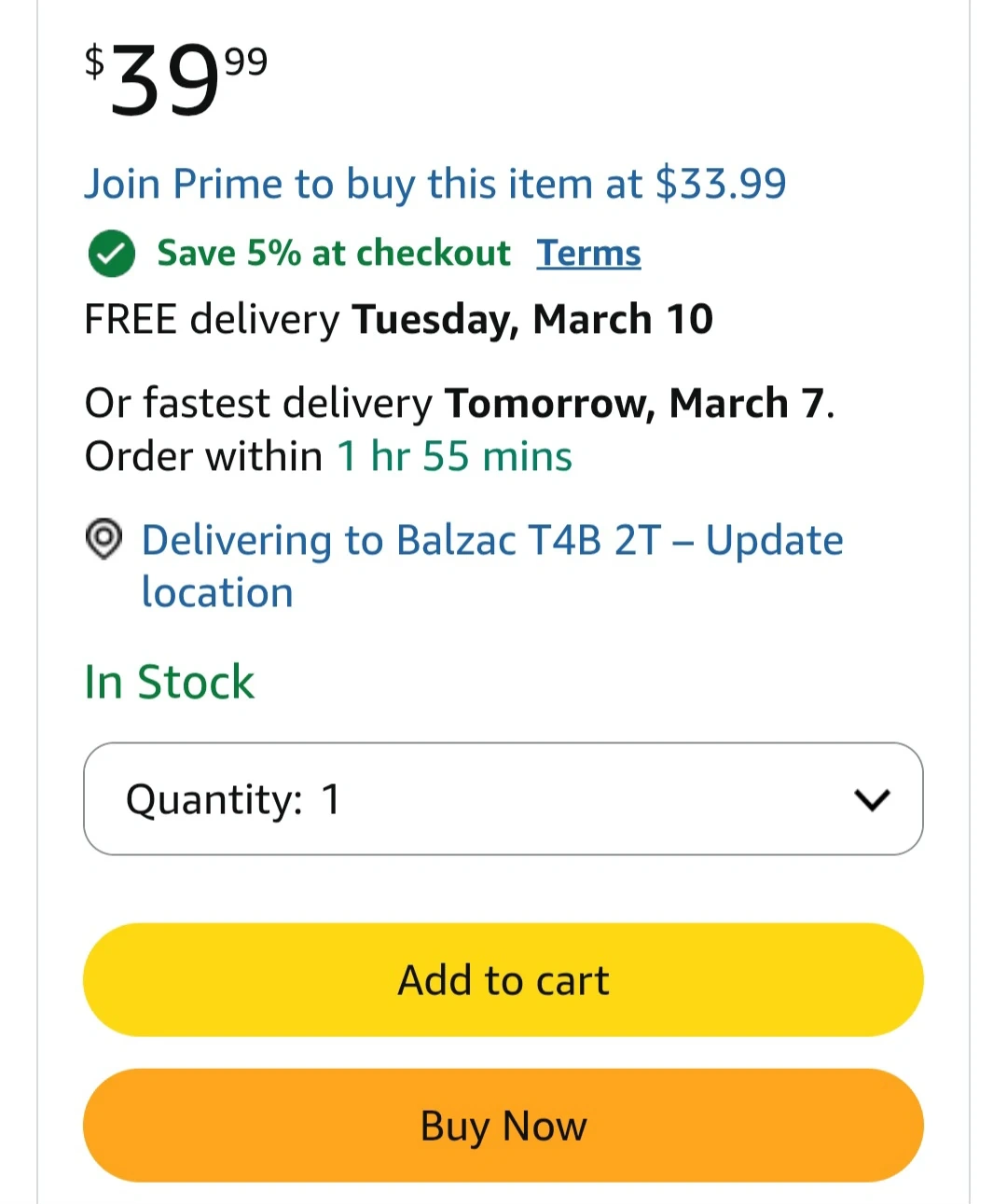1007x1204 pixels.
Task: Open the Quantity: 1 dropdown
Action: point(503,799)
